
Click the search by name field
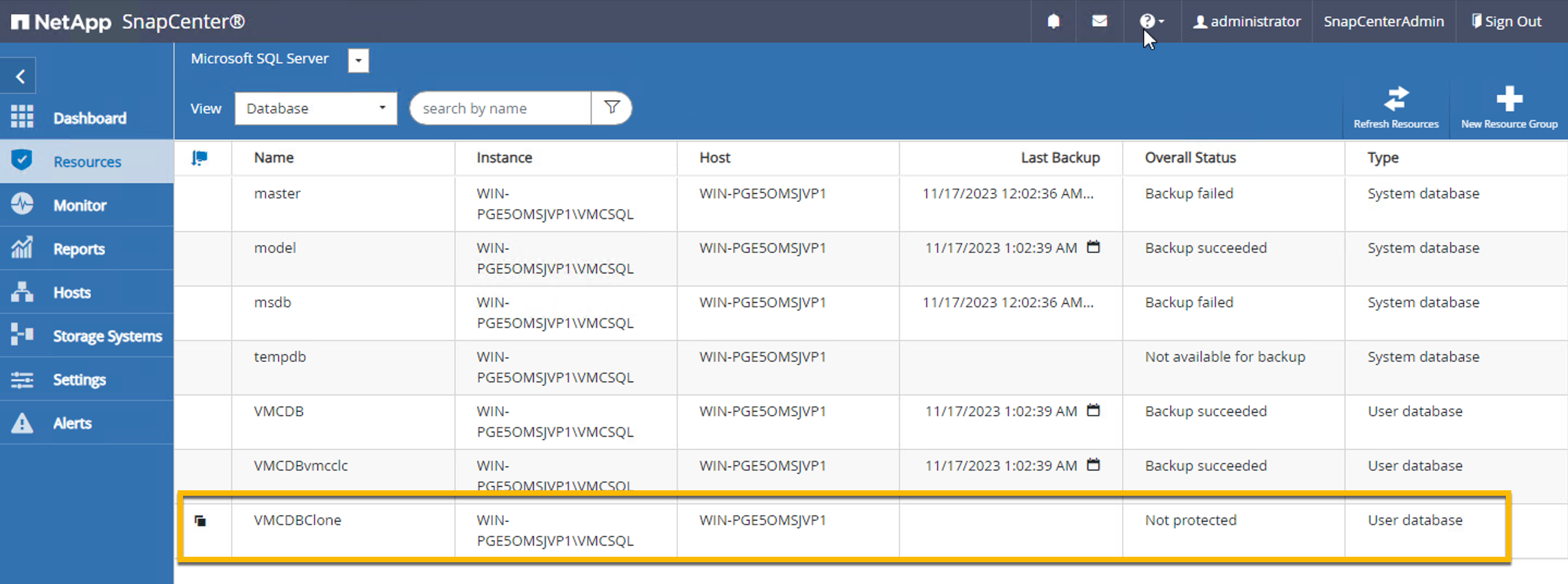tap(500, 108)
